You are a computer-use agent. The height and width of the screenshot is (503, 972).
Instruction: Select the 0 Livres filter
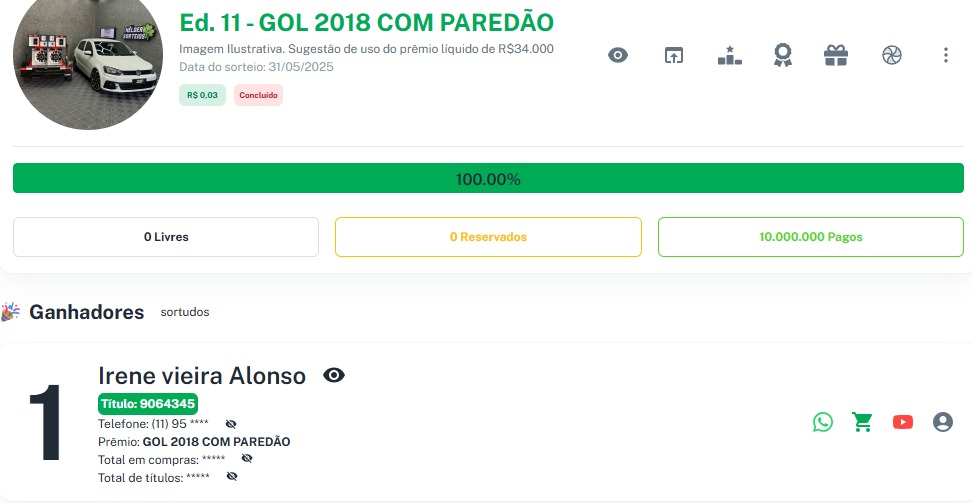(166, 237)
